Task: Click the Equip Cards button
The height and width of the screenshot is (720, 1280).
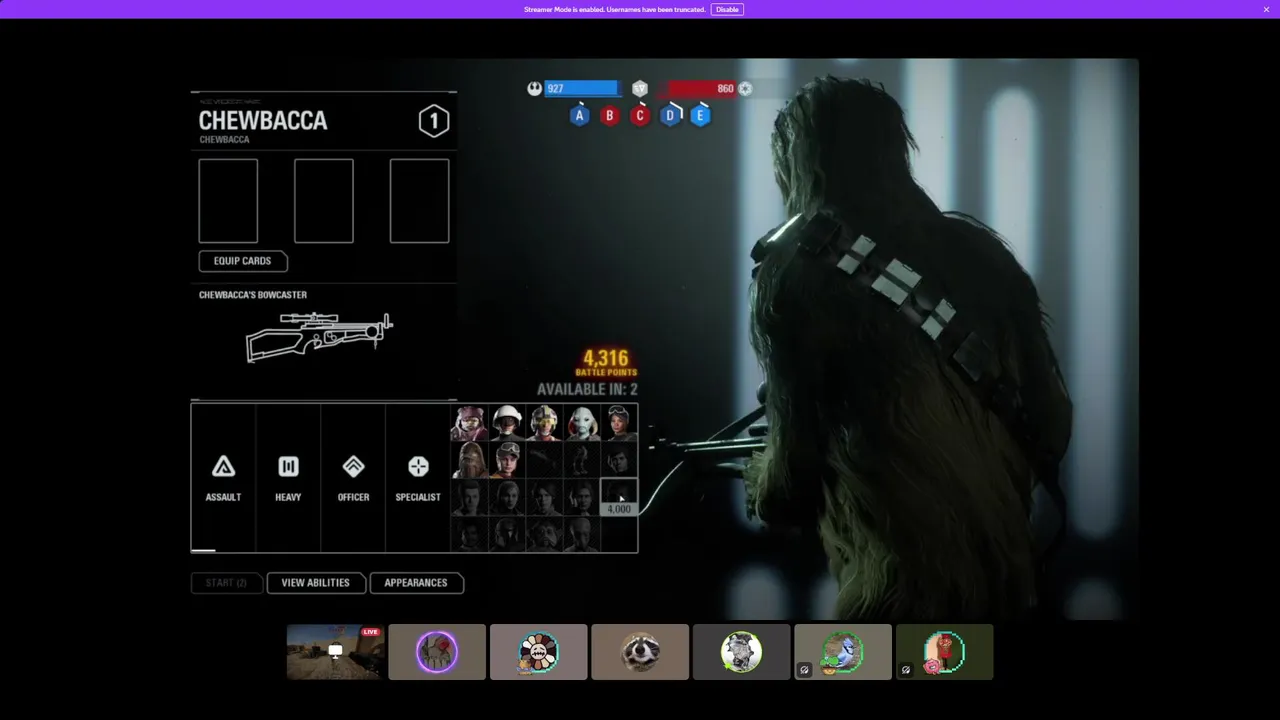Action: [x=243, y=261]
